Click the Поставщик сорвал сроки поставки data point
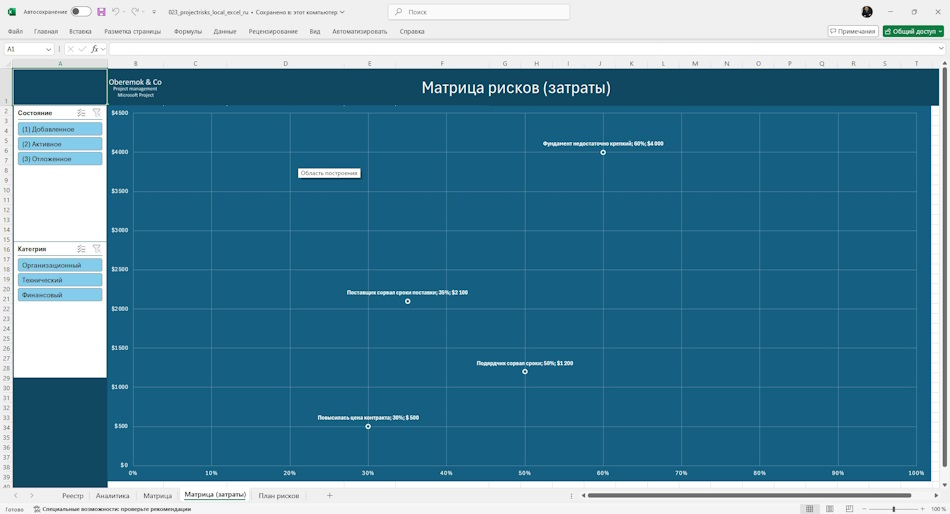Screen dimensions: 950x514 pyautogui.click(x=408, y=301)
